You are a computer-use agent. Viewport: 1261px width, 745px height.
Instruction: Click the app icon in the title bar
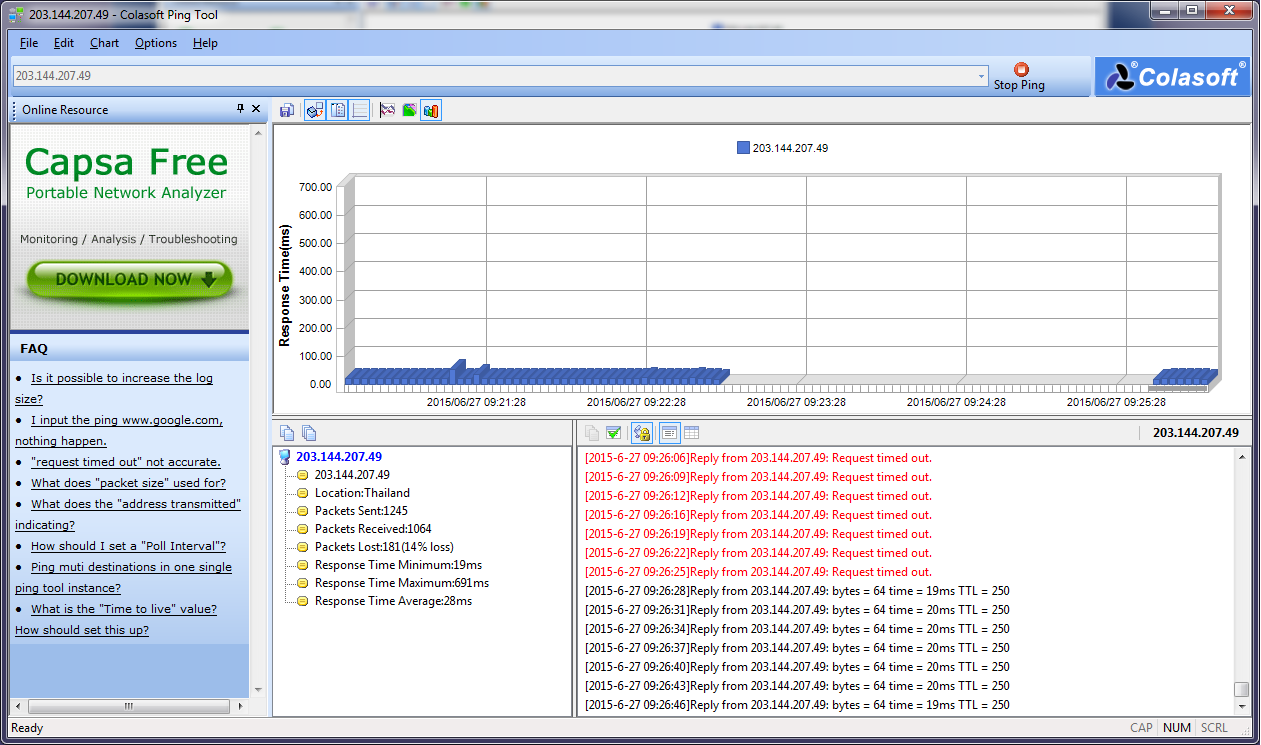point(16,15)
